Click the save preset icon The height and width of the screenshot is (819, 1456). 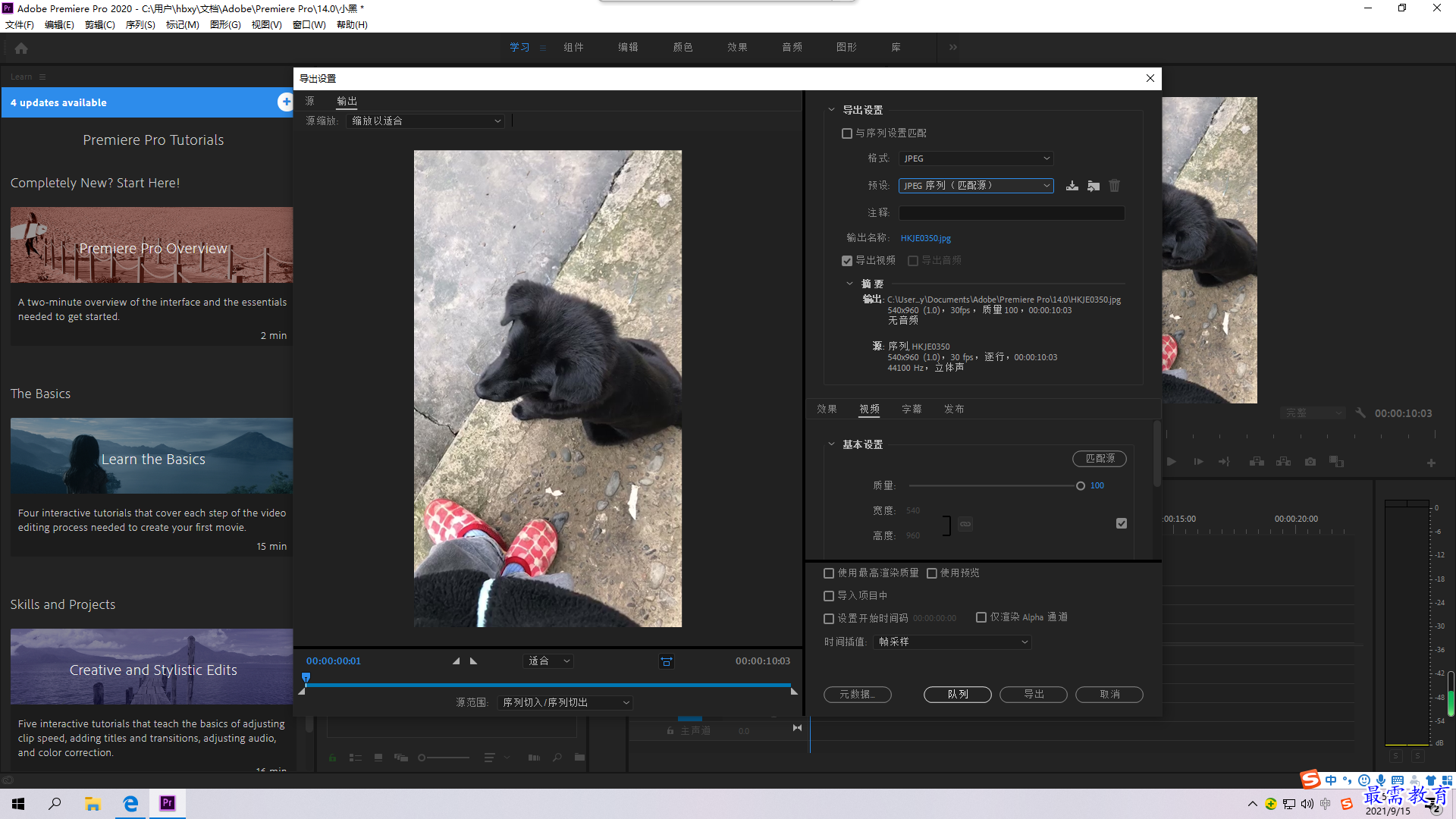(1072, 186)
